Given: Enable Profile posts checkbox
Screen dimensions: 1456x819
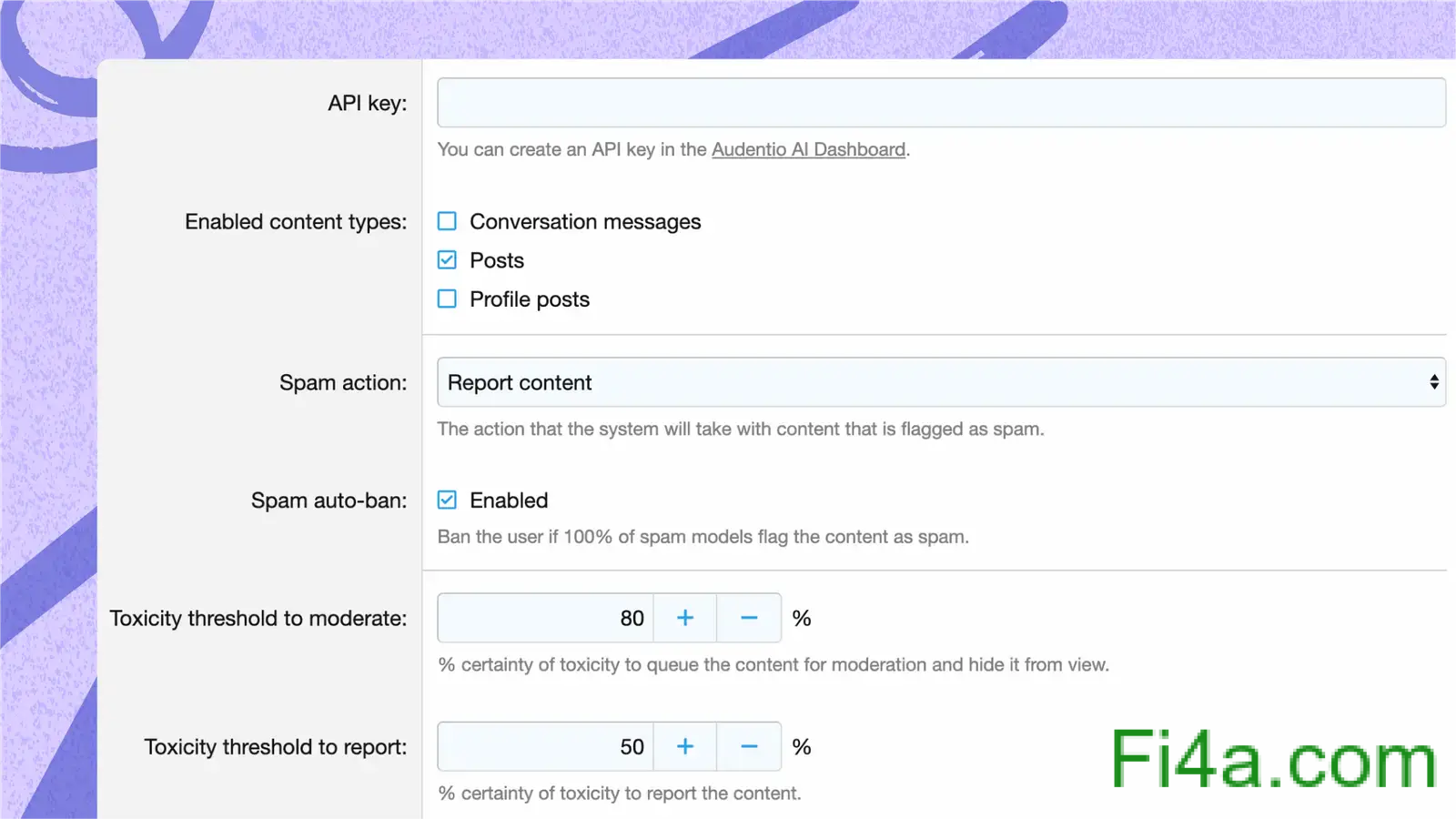Looking at the screenshot, I should click(447, 298).
